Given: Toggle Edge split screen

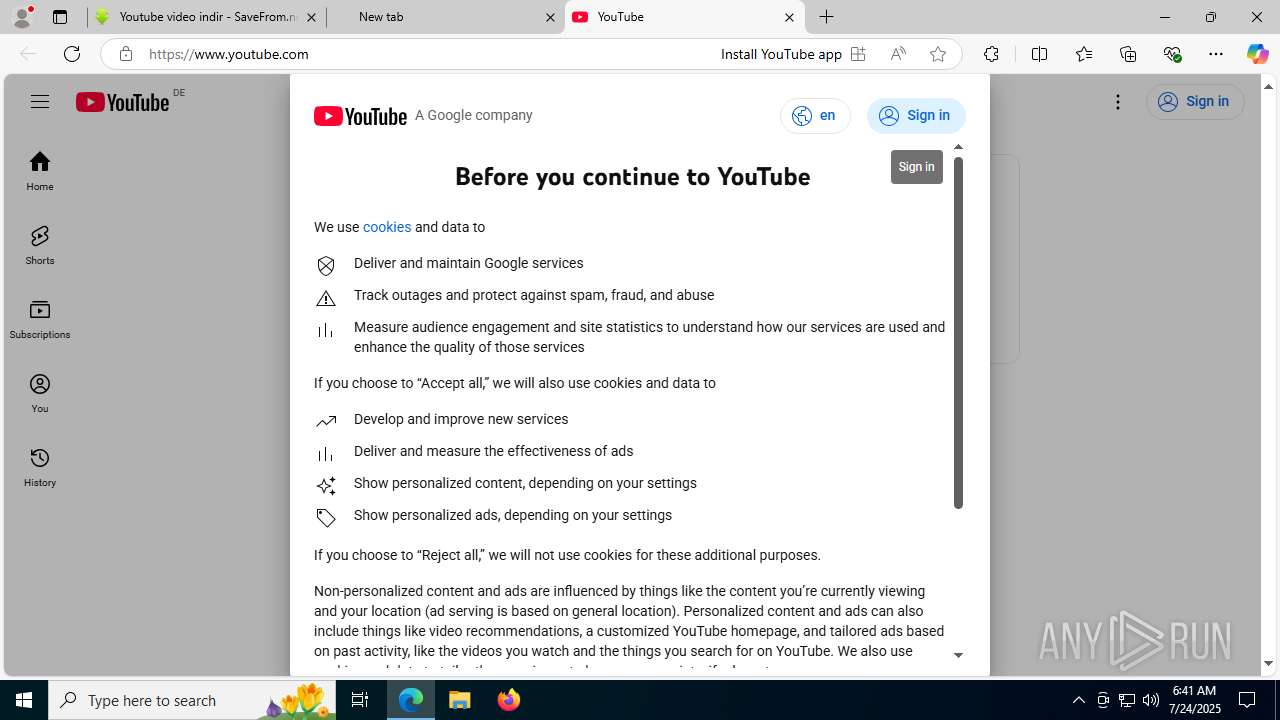Looking at the screenshot, I should point(1039,54).
